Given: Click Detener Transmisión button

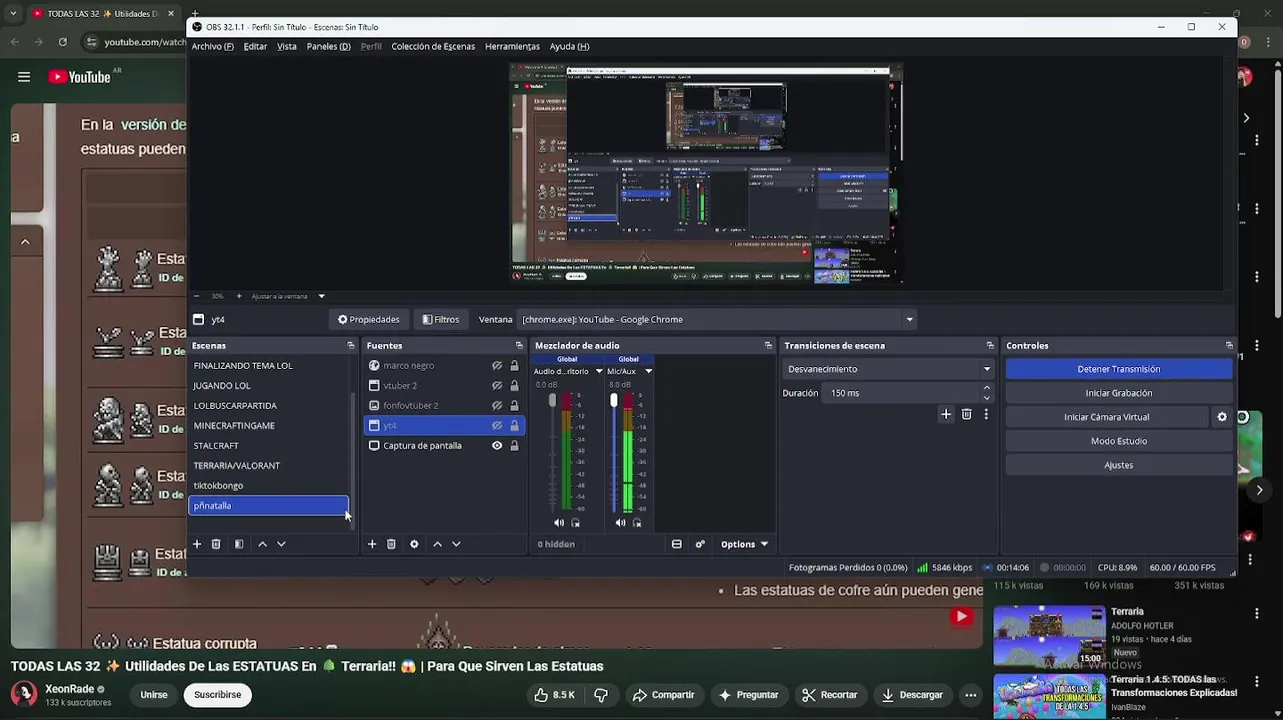Looking at the screenshot, I should pyautogui.click(x=1119, y=369).
